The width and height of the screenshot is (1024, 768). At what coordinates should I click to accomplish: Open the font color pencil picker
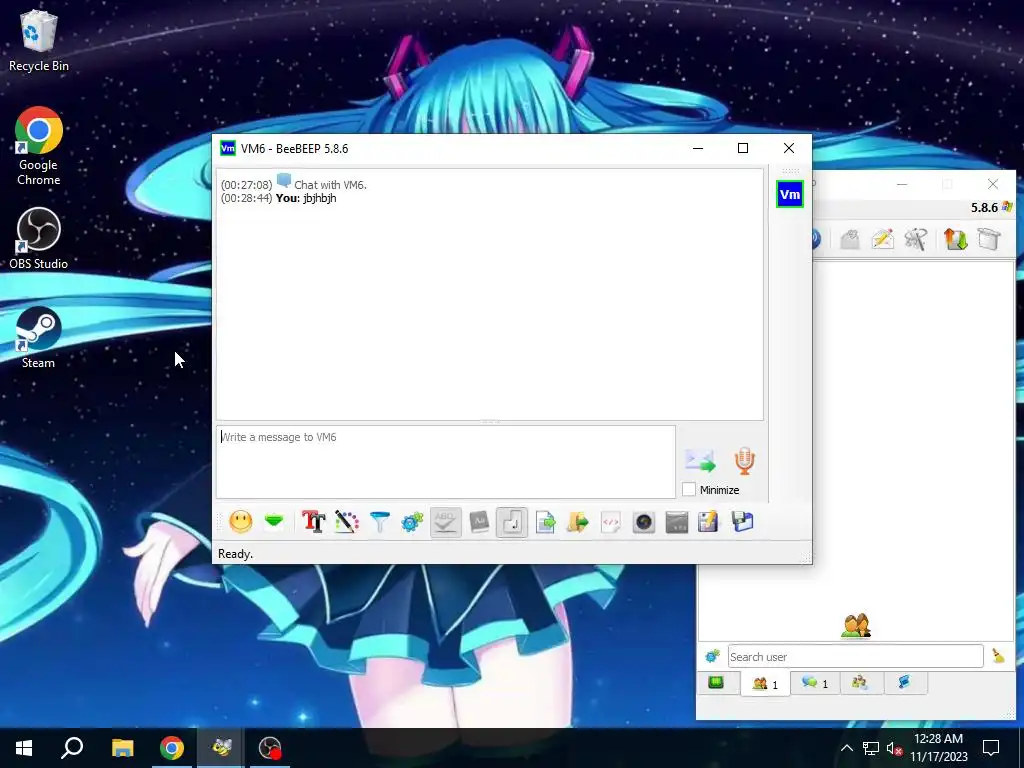coord(347,522)
